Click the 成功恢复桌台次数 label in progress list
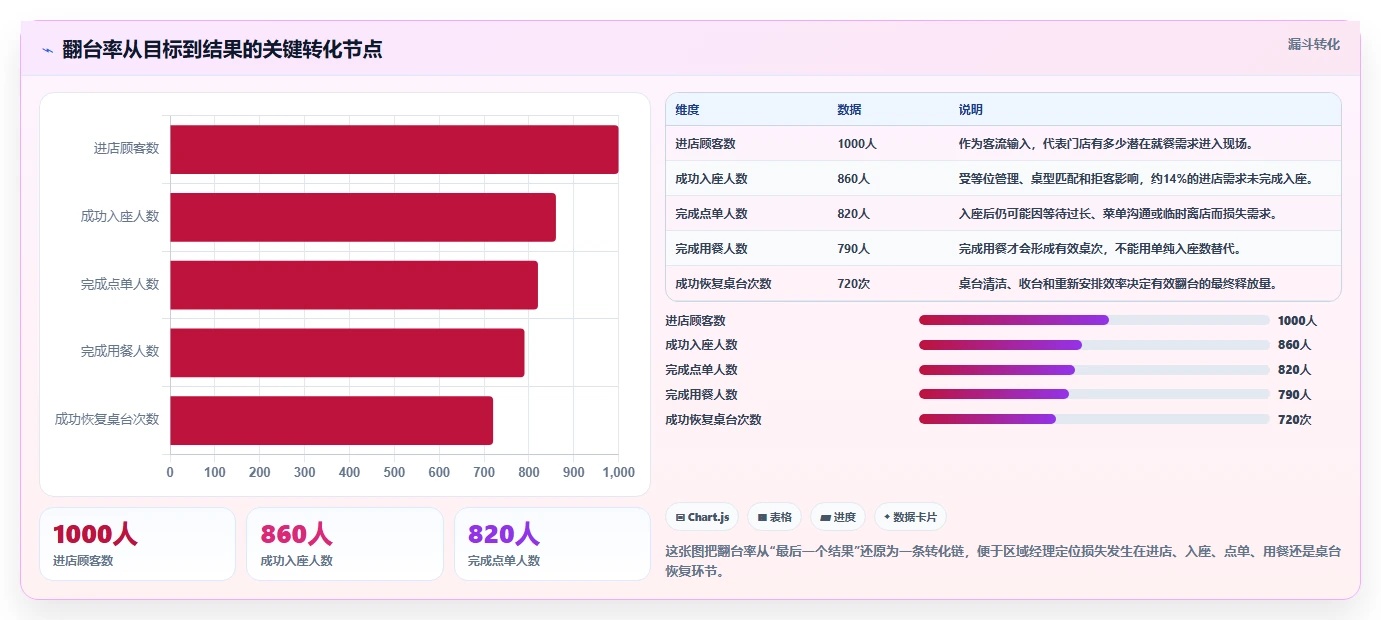The width and height of the screenshot is (1381, 620). [x=713, y=420]
